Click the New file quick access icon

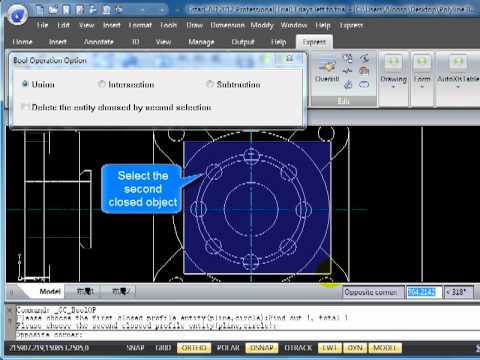point(39,10)
